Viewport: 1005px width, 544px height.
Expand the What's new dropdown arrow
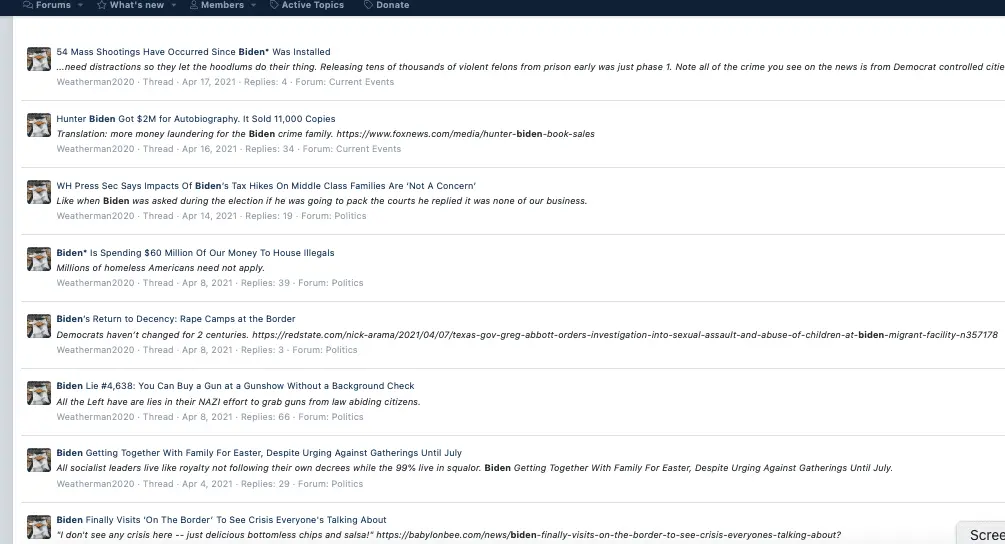click(x=174, y=5)
